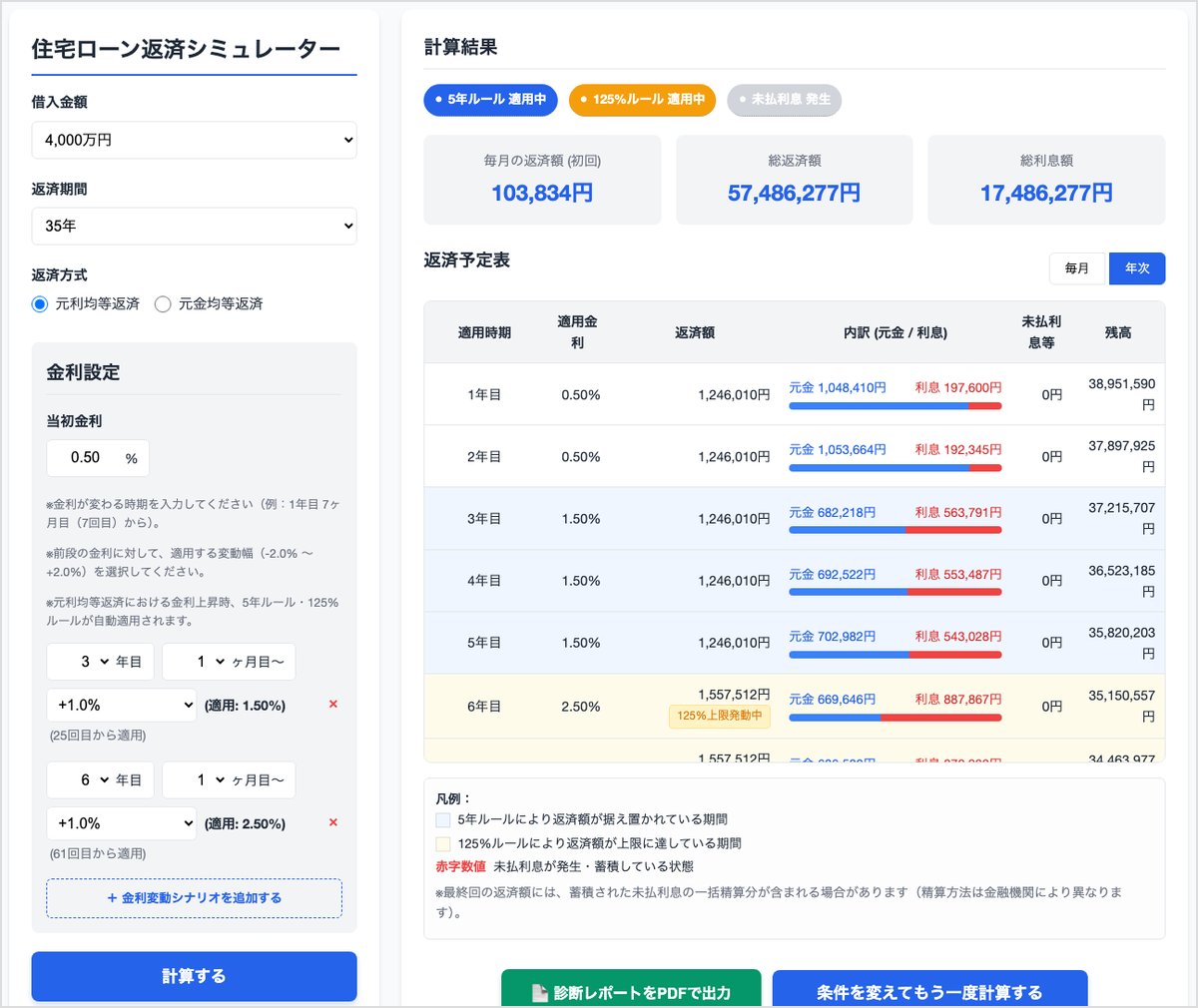This screenshot has width=1198, height=1008.
Task: Click the 5年ルール 適用中 badge
Action: click(x=491, y=100)
